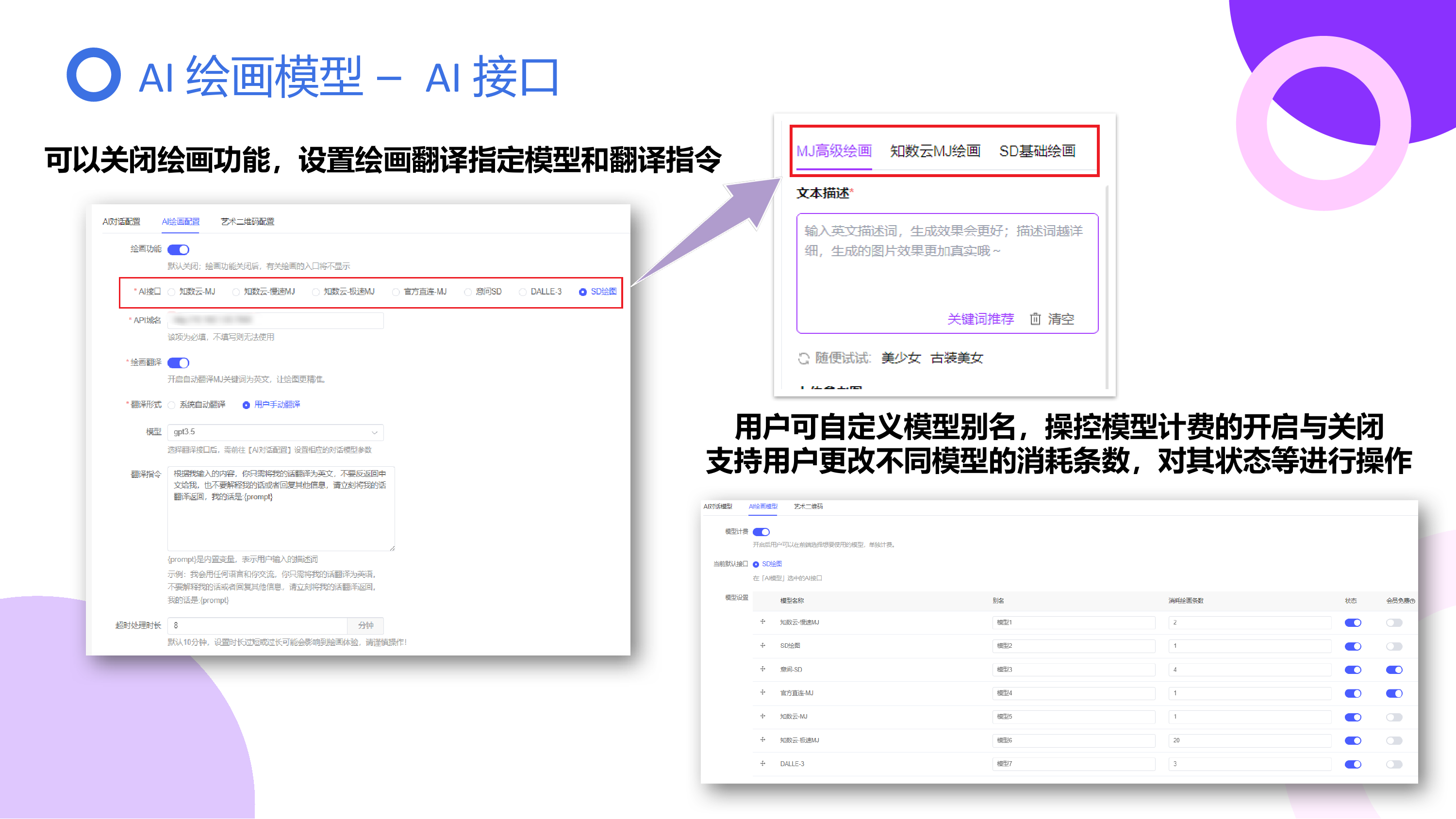Viewport: 1456px width, 819px height.
Task: Disable the 绘画翻译 switch
Action: click(x=178, y=363)
